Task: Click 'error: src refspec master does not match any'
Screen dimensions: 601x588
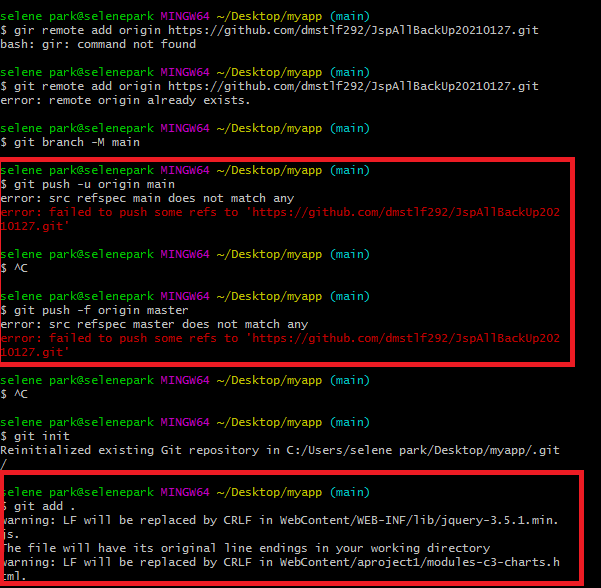Action: pos(154,324)
